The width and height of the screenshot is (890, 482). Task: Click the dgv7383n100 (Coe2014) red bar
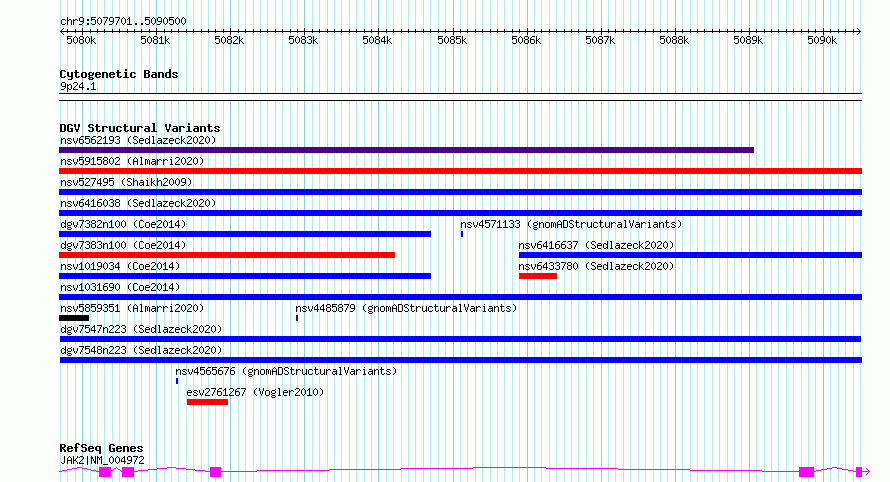click(227, 255)
